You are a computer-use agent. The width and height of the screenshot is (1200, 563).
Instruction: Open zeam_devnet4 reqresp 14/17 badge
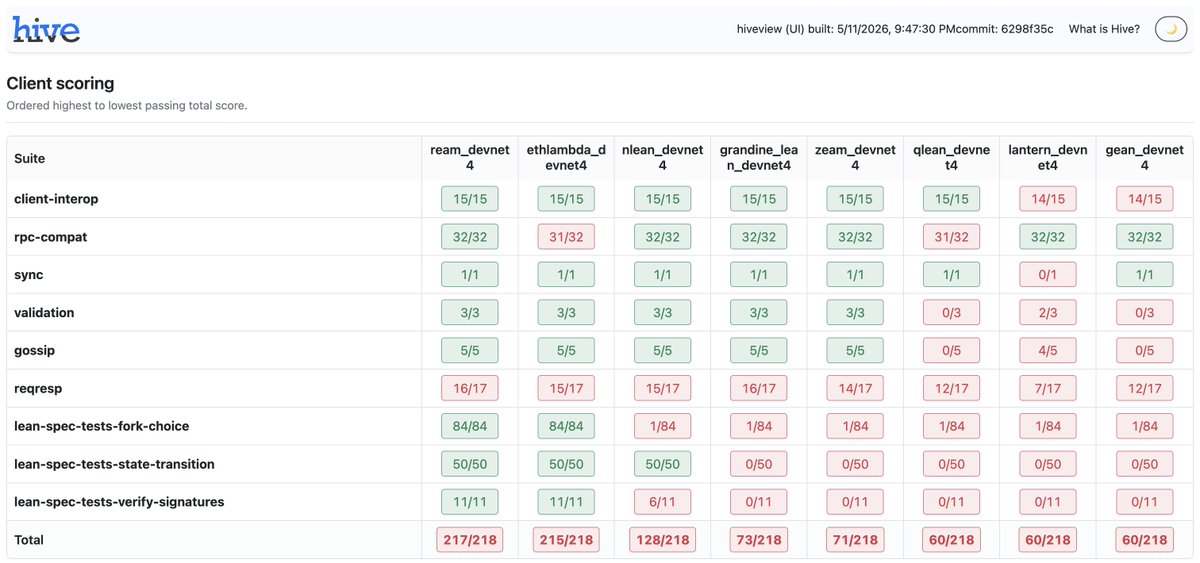[855, 389]
